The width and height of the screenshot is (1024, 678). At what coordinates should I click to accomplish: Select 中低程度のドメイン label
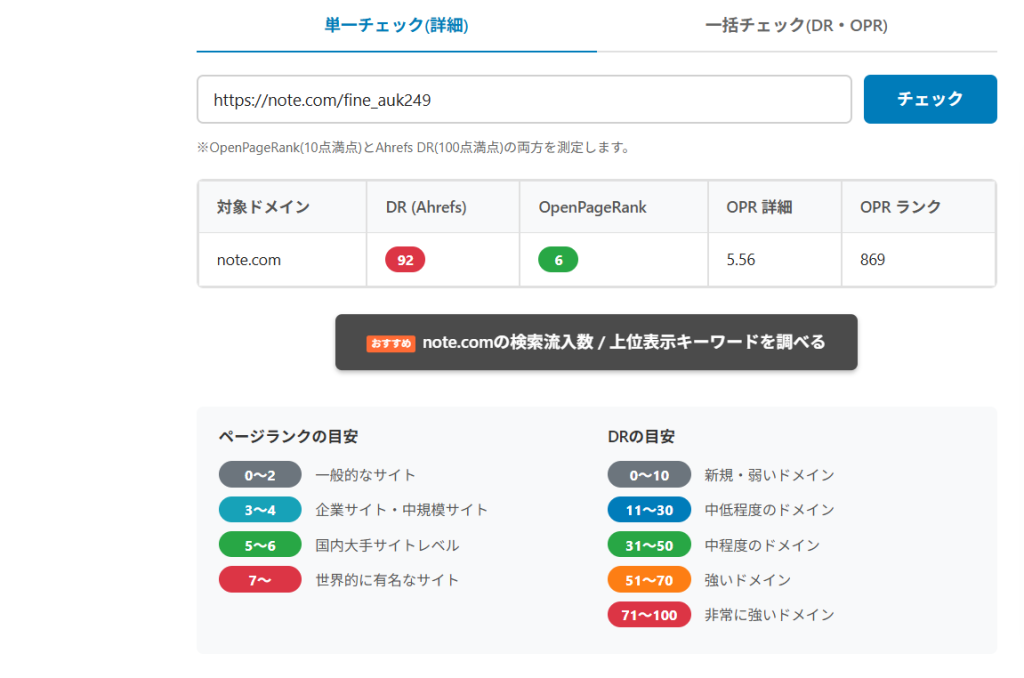pos(769,509)
